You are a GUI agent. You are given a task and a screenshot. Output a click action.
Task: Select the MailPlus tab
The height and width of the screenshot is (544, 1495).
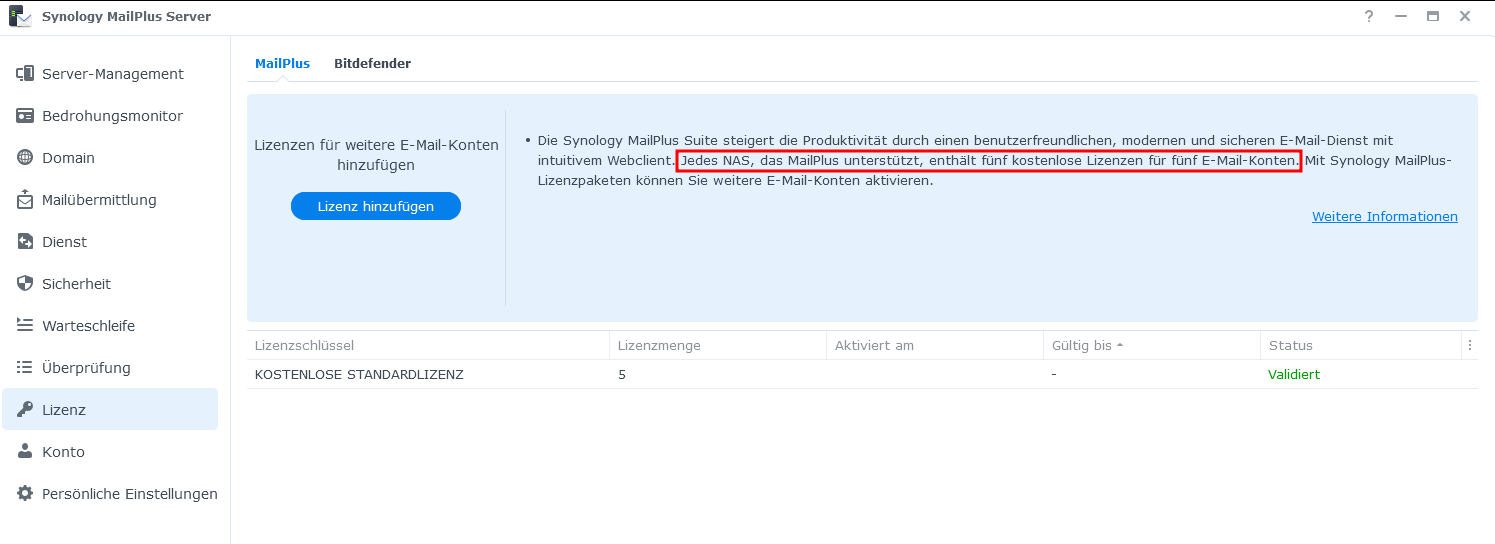pos(282,64)
